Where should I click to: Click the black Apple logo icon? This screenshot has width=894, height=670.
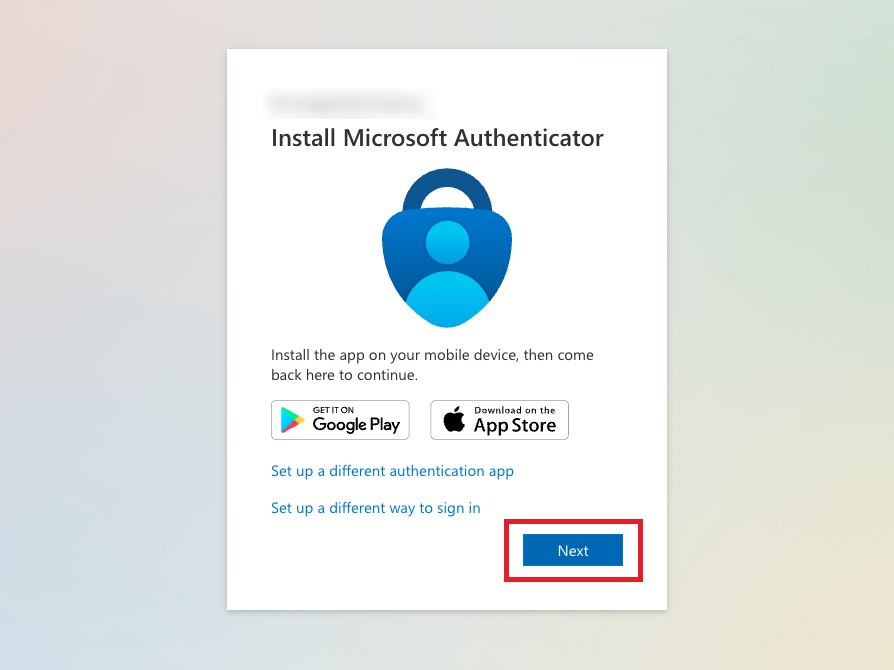point(454,419)
